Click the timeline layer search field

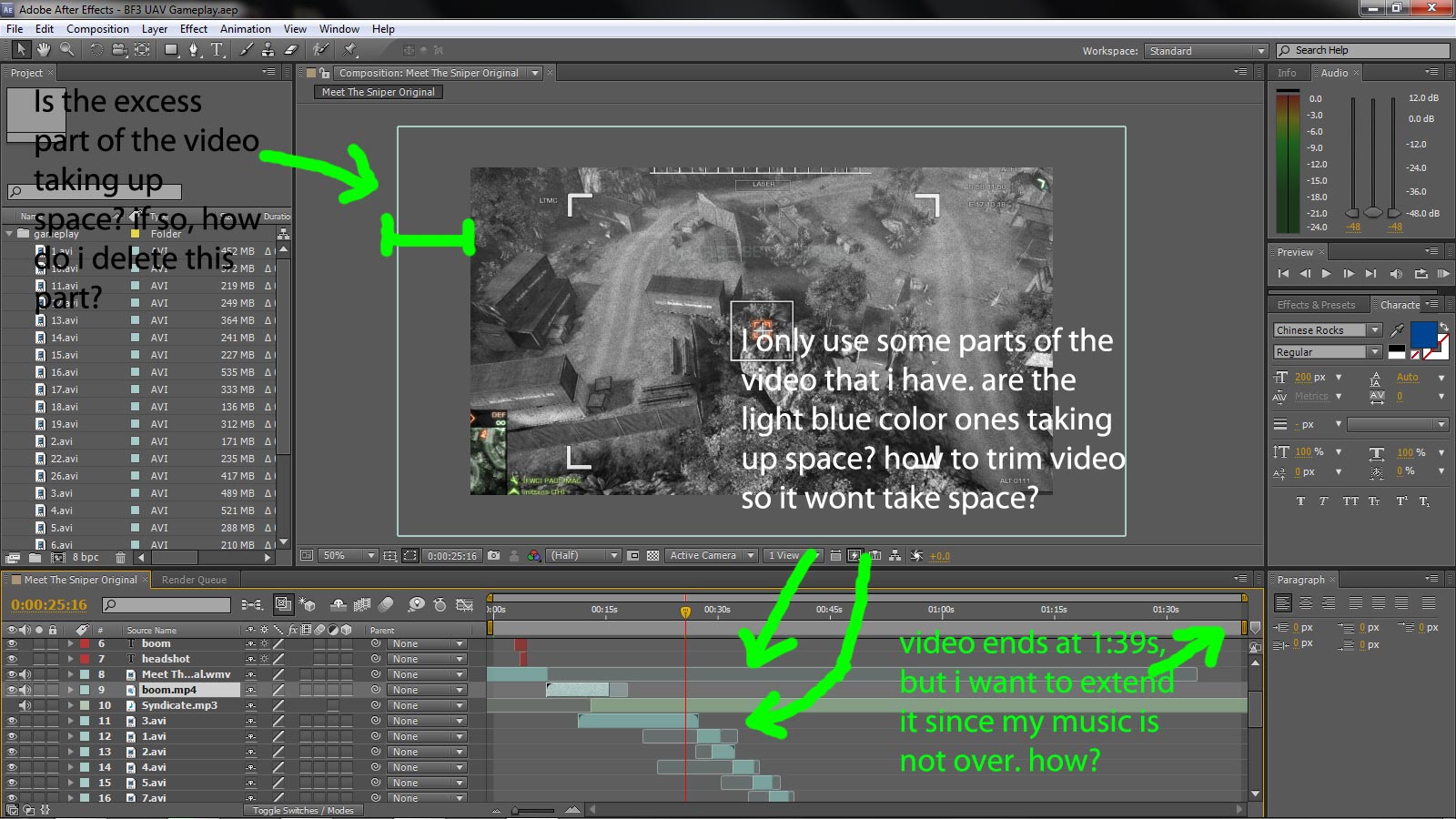click(x=168, y=604)
